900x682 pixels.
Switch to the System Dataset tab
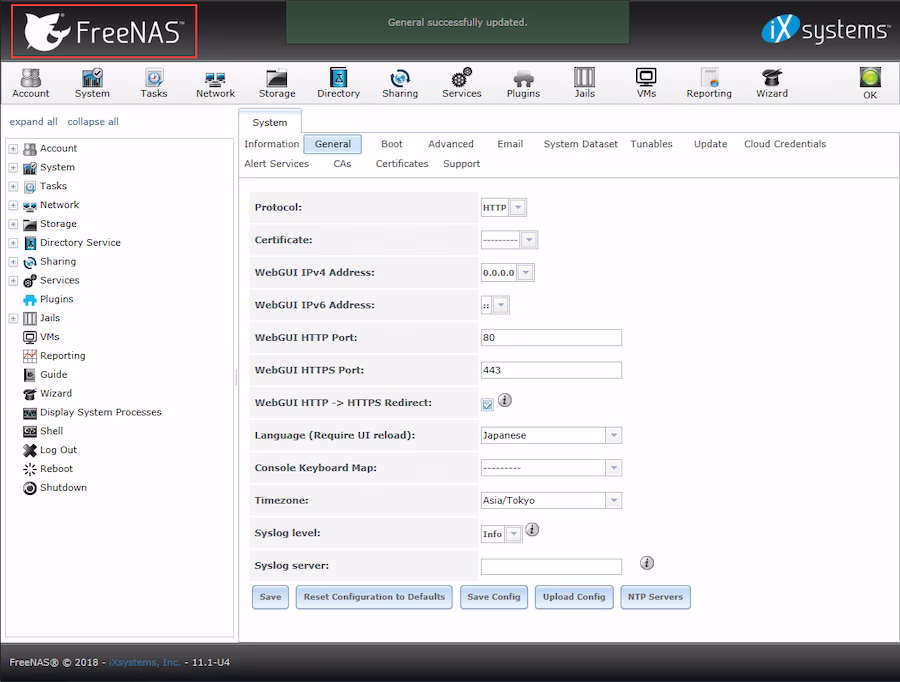580,144
